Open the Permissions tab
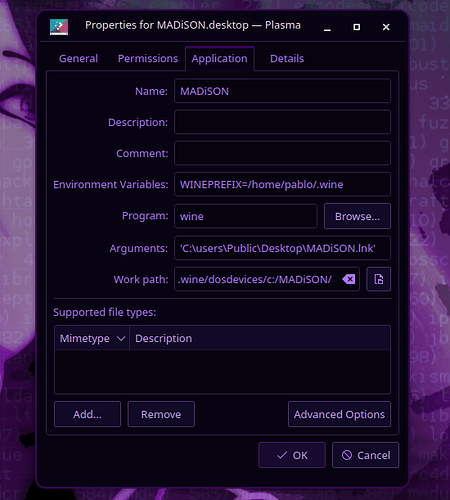 pos(148,59)
